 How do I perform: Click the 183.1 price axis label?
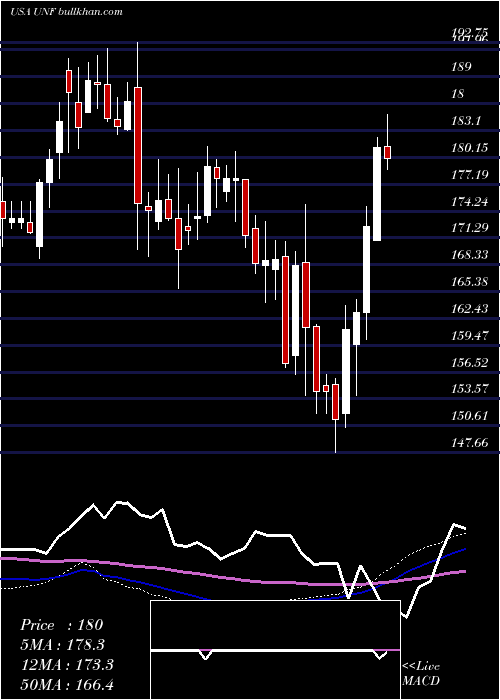click(x=466, y=121)
